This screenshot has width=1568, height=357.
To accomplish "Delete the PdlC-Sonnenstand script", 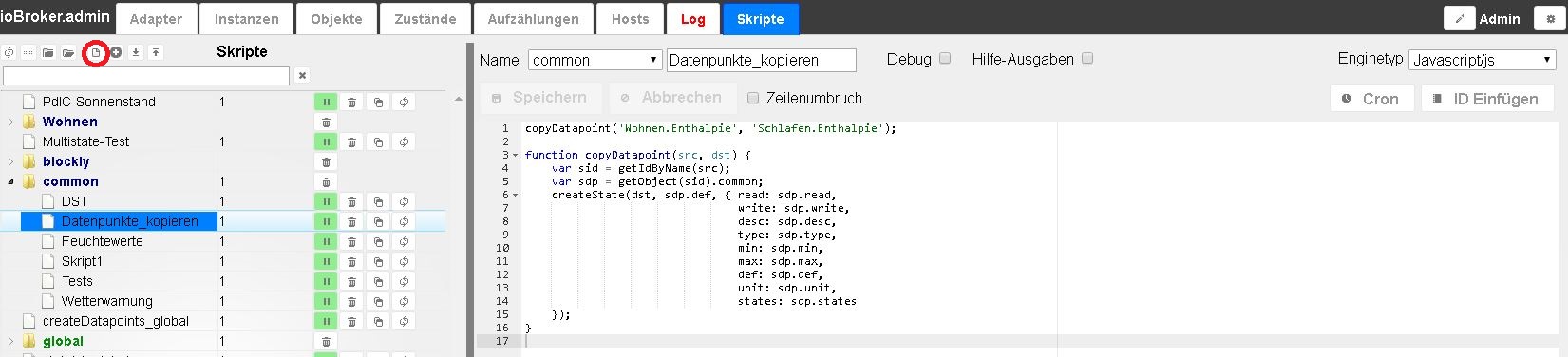I will point(351,102).
